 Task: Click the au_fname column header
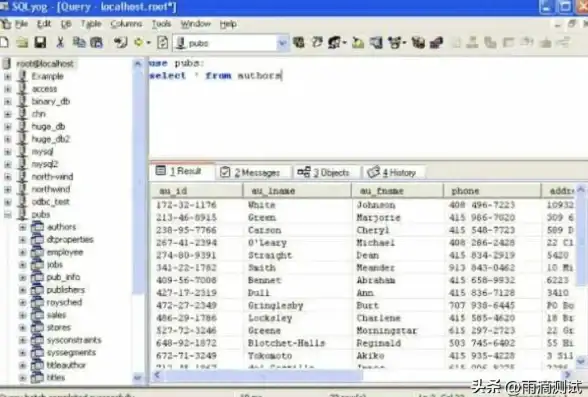(x=397, y=190)
